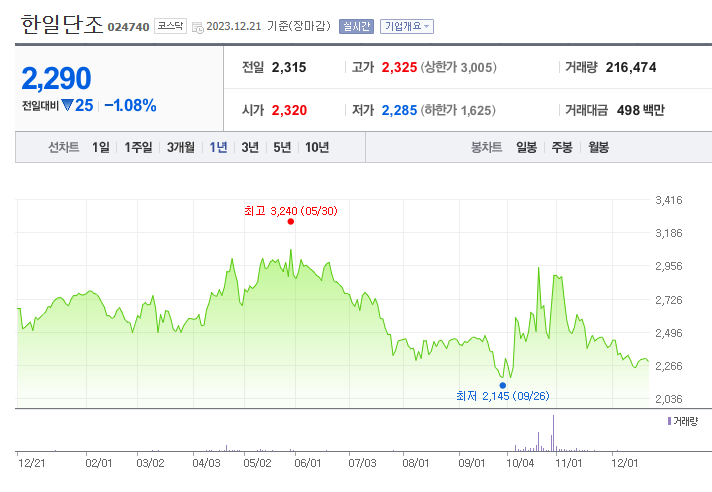Select the 1년 line chart tab

(x=218, y=147)
